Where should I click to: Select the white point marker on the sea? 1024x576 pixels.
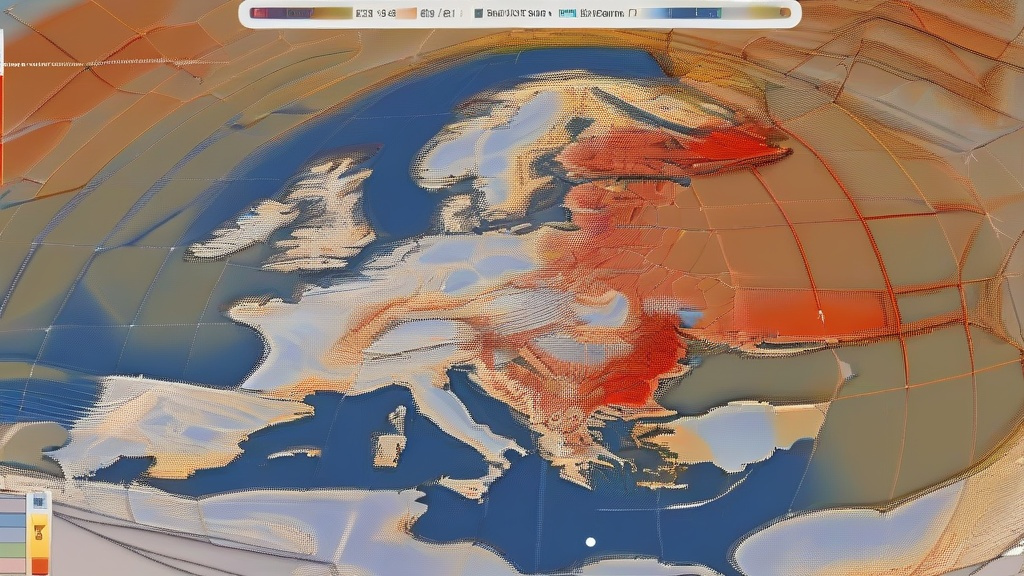[590, 542]
